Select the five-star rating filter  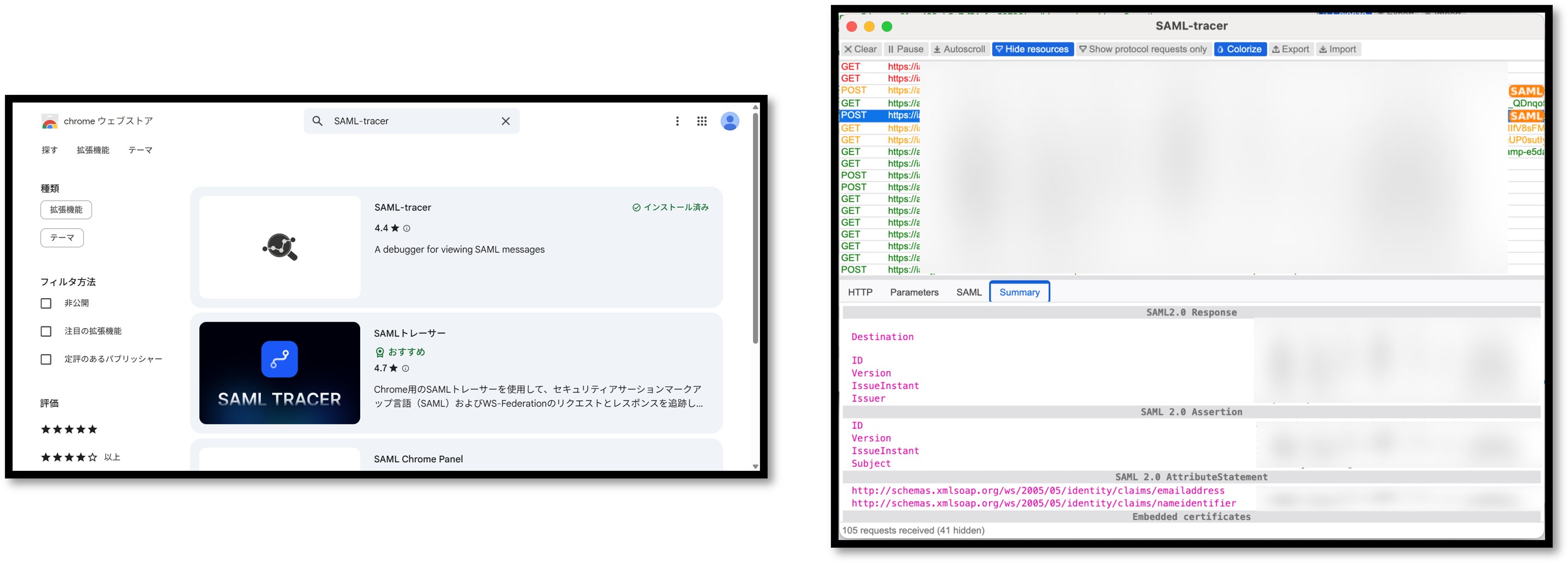click(x=69, y=429)
